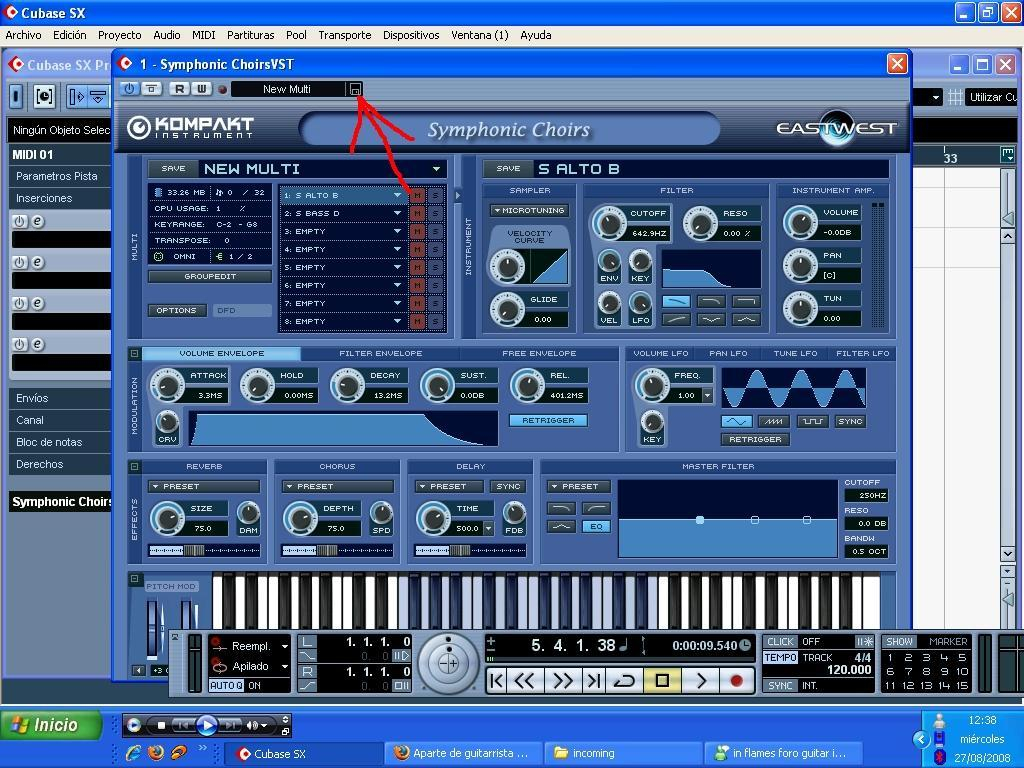Click RETRIGGER in the LFO section
The height and width of the screenshot is (768, 1024).
tap(755, 440)
